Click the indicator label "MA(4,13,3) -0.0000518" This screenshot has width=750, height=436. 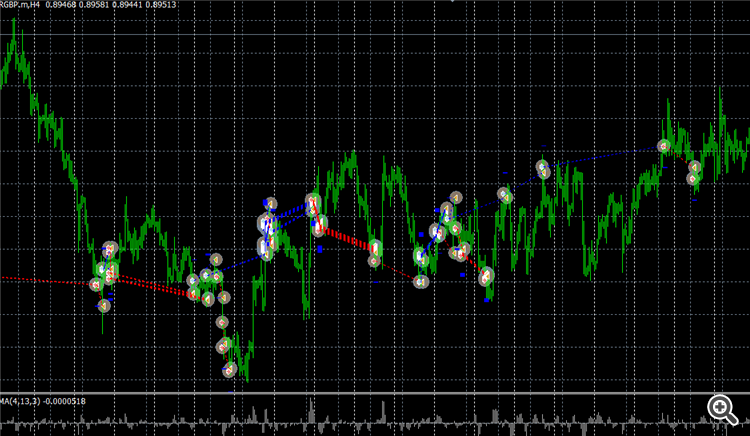pyautogui.click(x=43, y=401)
